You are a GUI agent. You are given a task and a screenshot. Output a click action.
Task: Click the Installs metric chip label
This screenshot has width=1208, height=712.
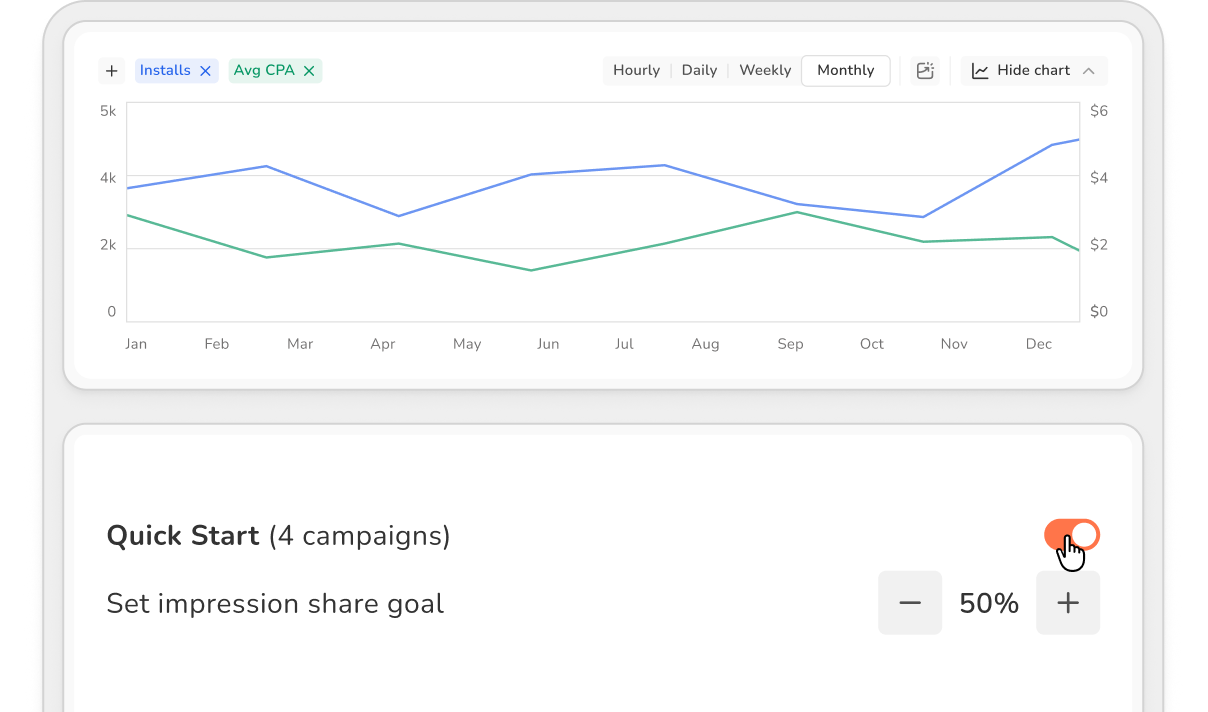point(165,71)
